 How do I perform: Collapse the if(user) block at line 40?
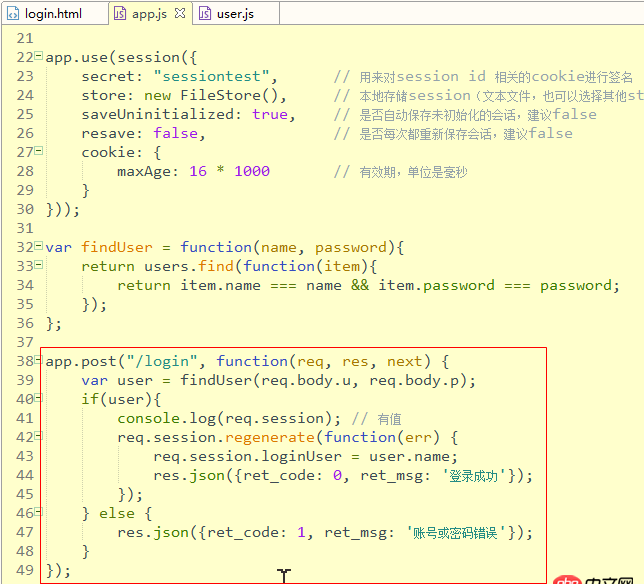click(38, 398)
